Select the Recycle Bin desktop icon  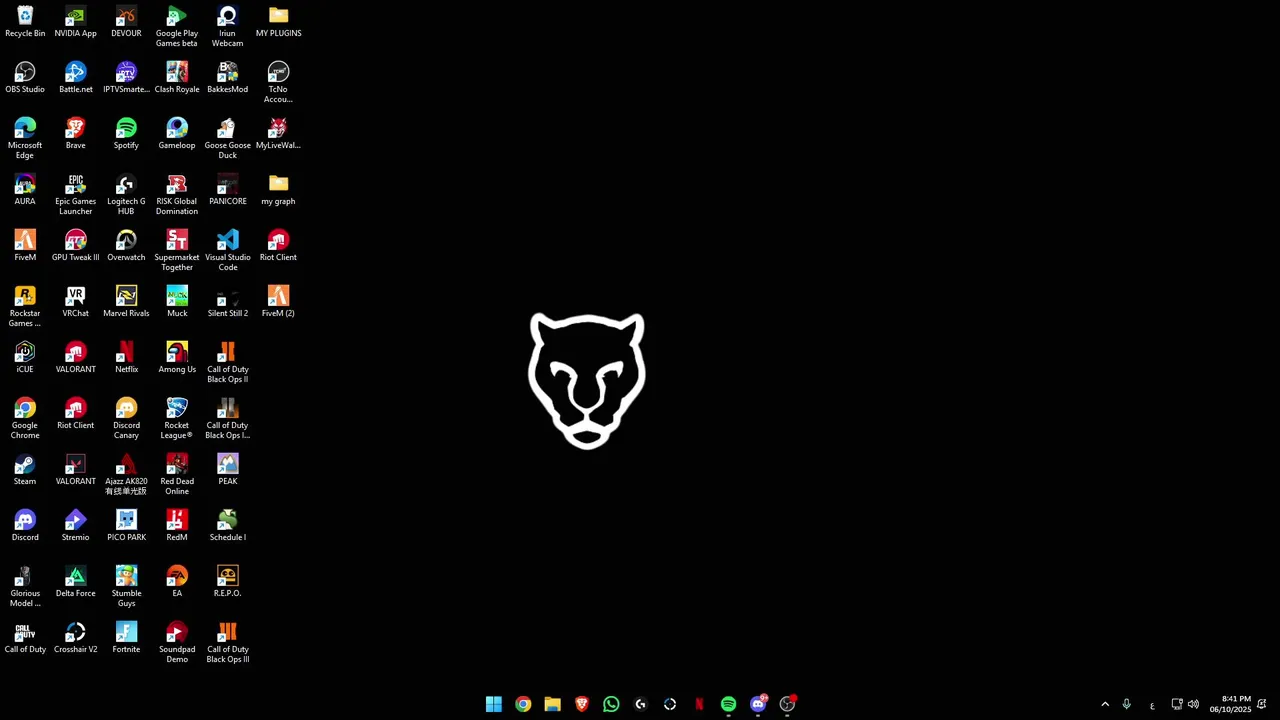pos(25,22)
